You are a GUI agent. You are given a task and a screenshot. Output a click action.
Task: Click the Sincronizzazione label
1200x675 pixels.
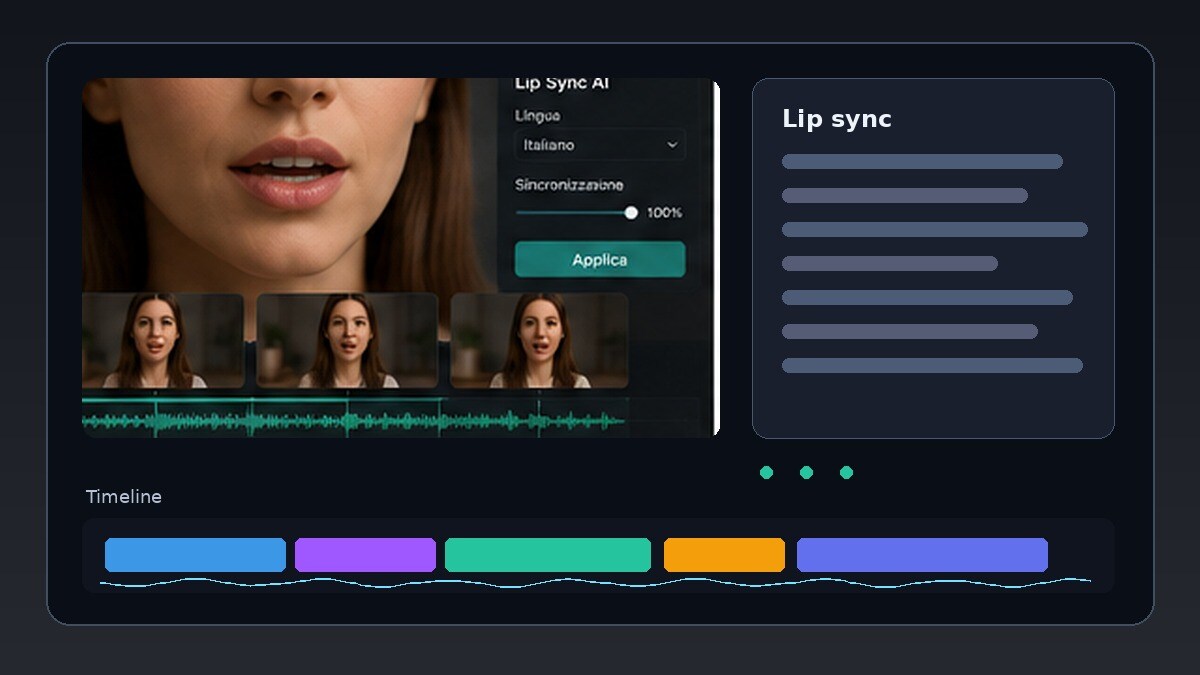(569, 185)
